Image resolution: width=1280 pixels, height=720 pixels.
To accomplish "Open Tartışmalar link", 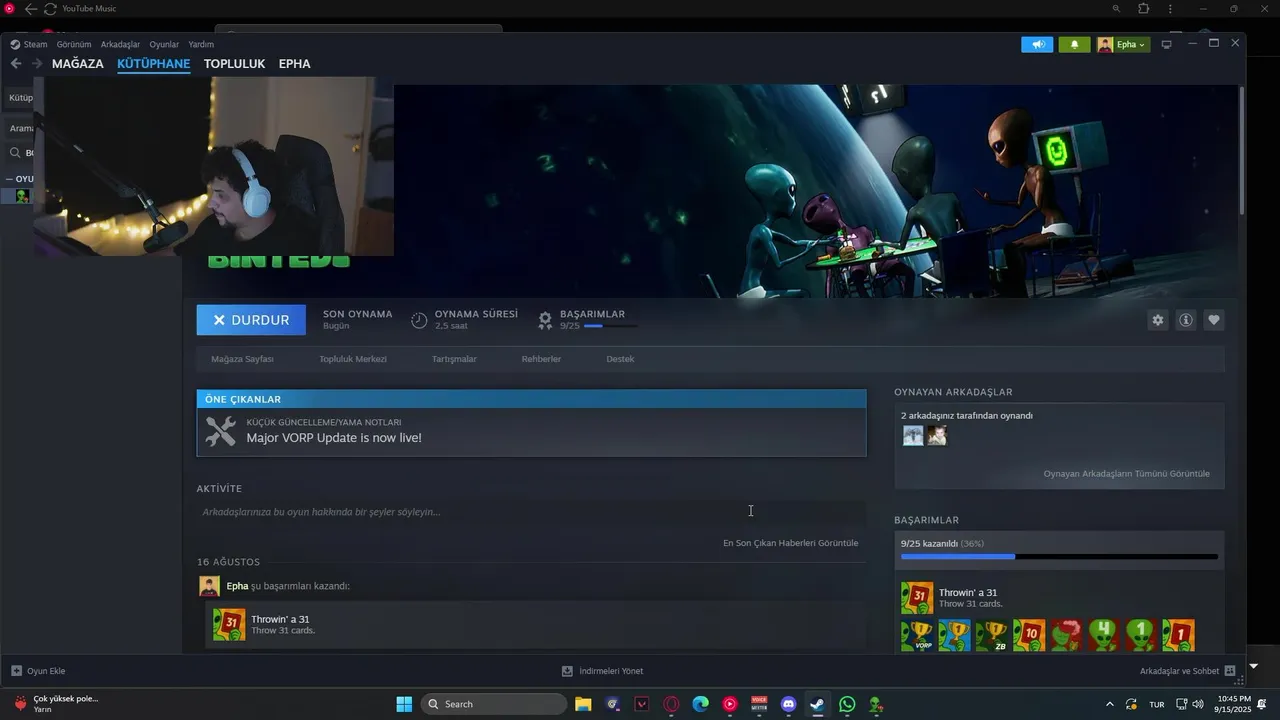I will [454, 359].
